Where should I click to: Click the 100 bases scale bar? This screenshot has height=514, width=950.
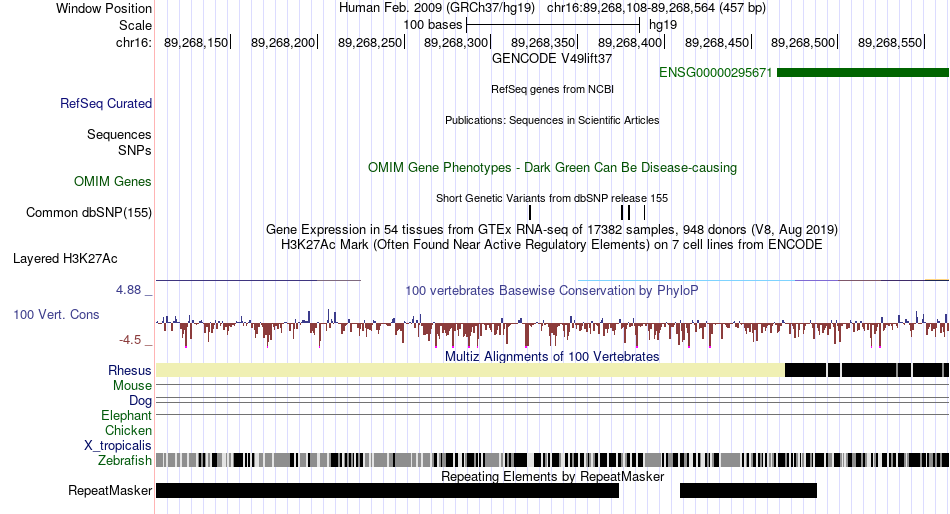click(553, 25)
